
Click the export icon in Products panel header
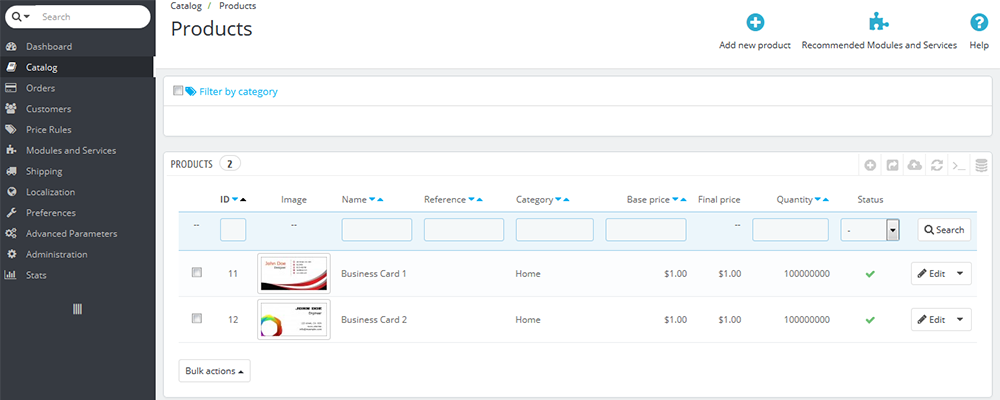click(893, 165)
